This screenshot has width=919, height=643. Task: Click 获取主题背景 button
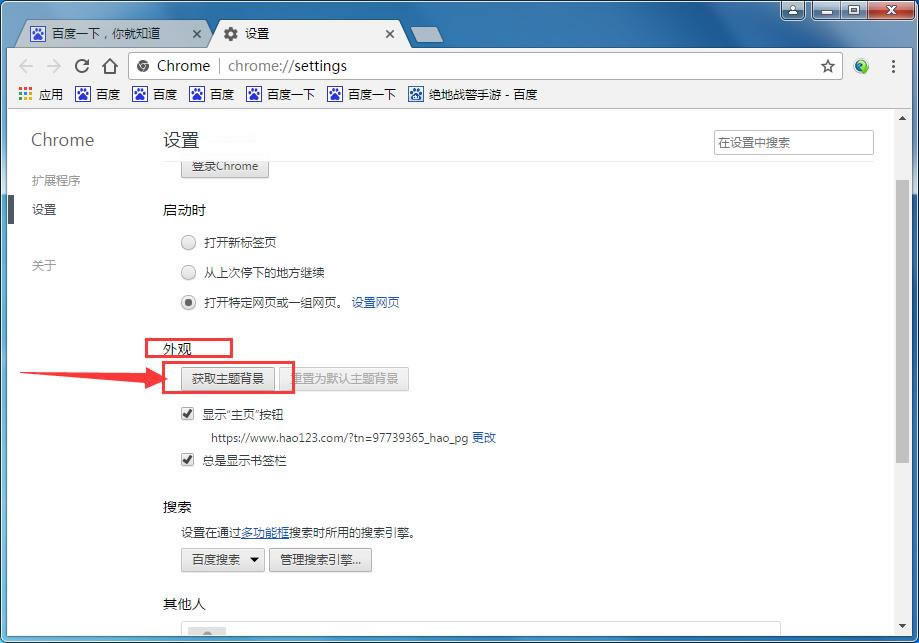pos(227,379)
